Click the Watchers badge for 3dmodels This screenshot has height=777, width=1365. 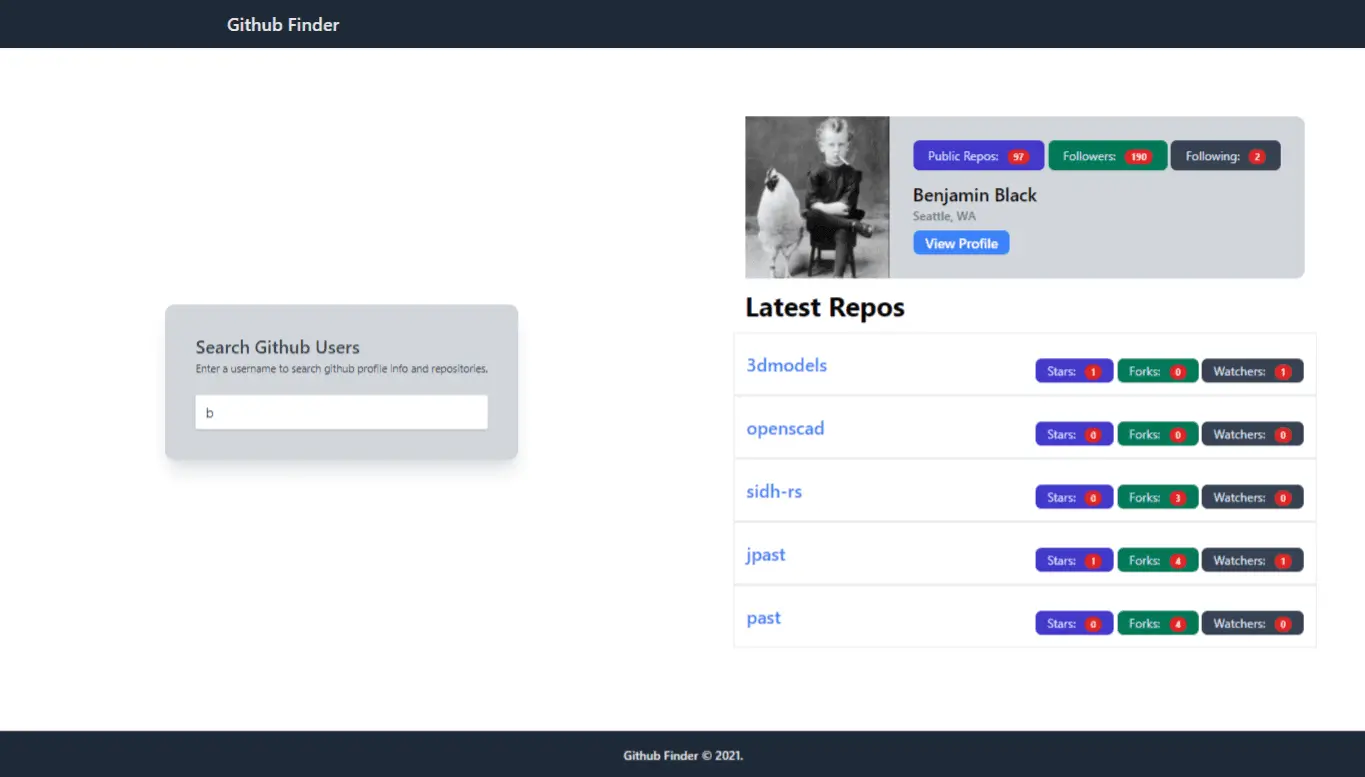coord(1252,370)
